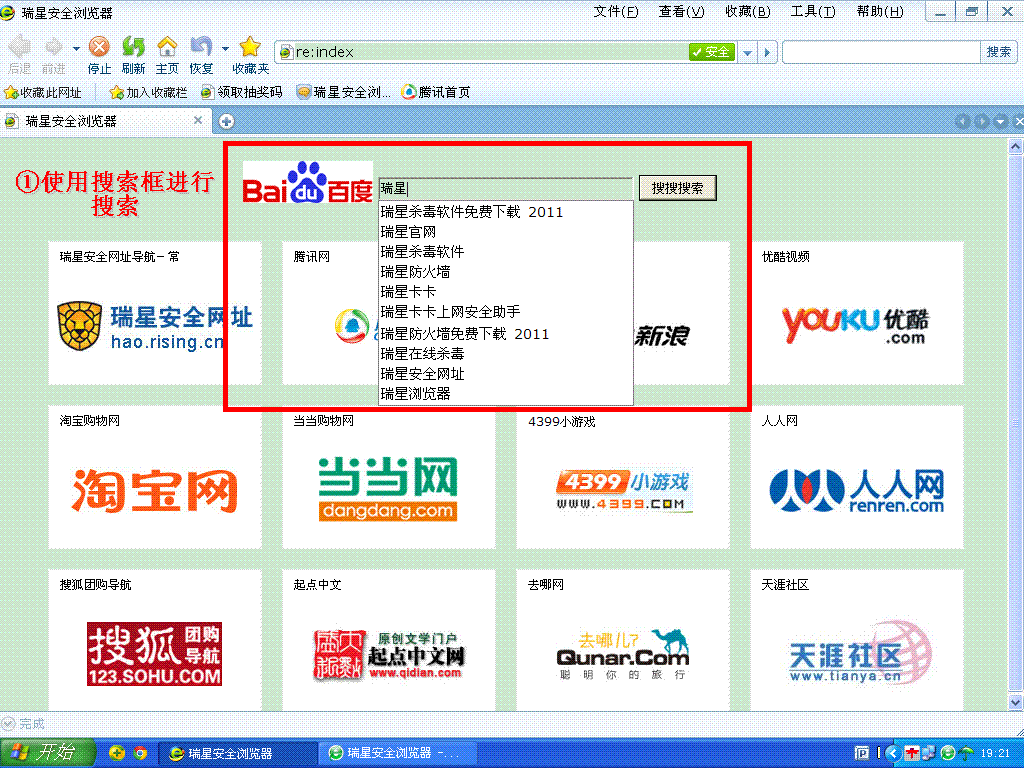Open the 4399小游戏 thumbnail
Screen dimensions: 1024x768
[x=623, y=477]
